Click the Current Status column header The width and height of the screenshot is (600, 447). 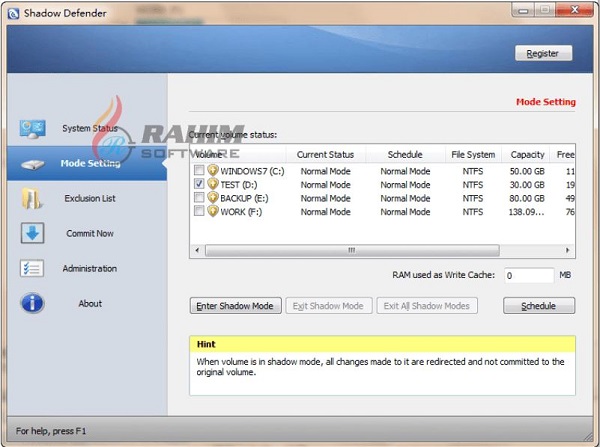pyautogui.click(x=325, y=155)
